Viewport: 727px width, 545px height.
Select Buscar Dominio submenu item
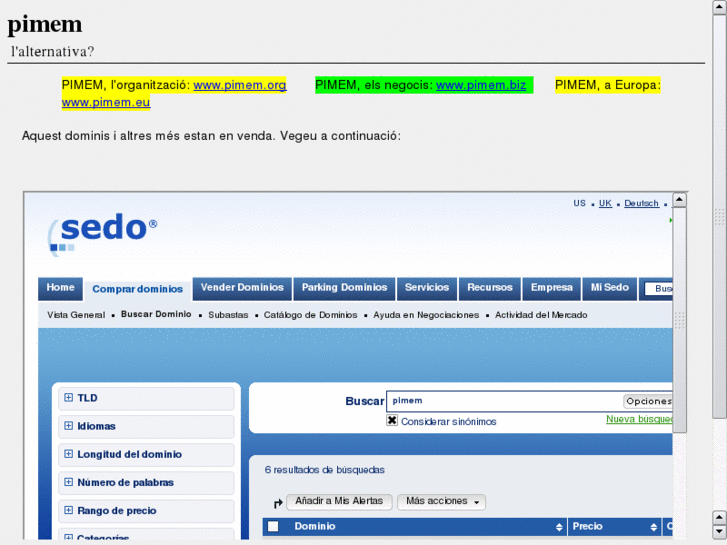[x=156, y=314]
